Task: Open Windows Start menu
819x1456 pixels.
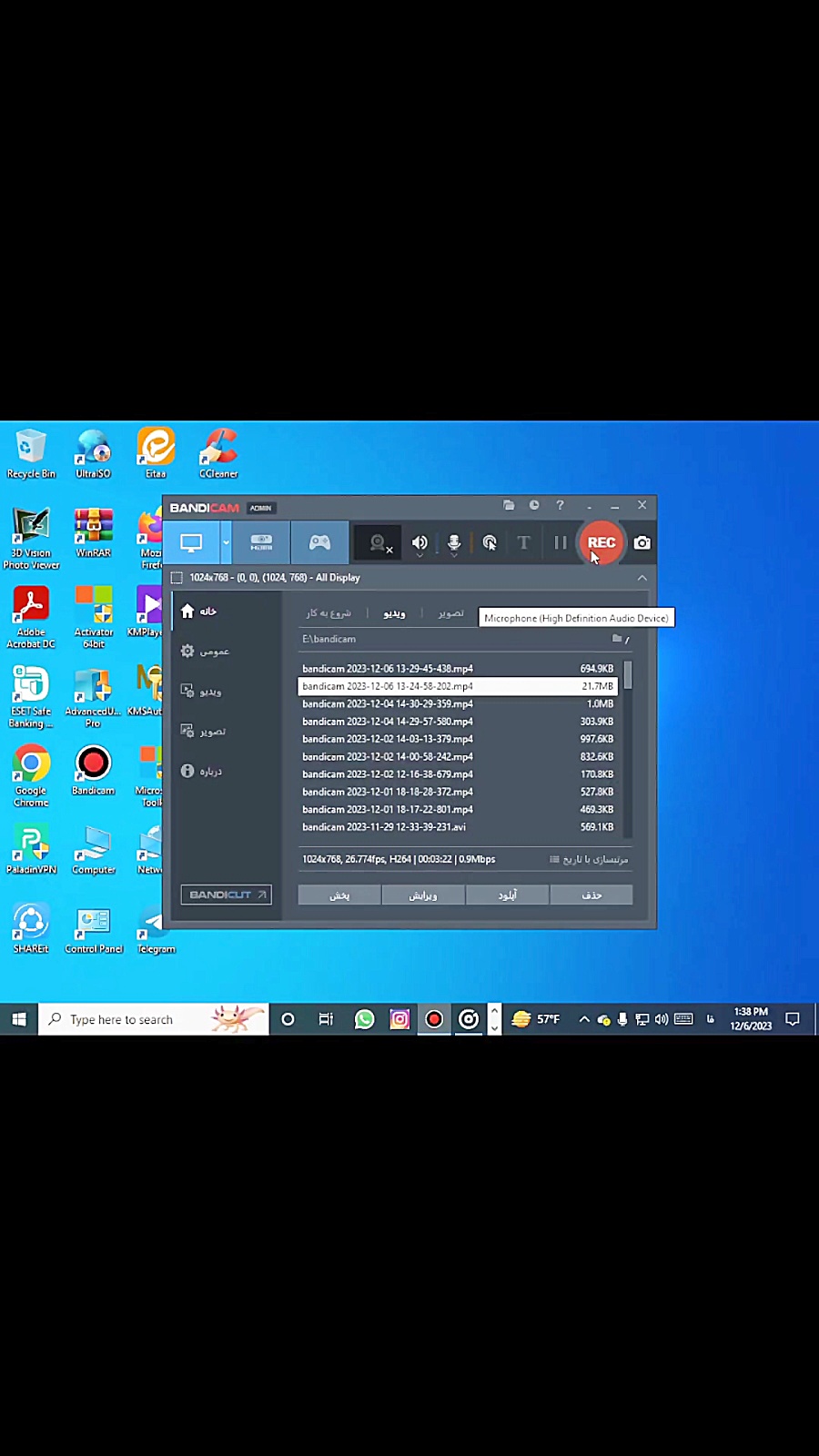Action: pos(19,1019)
